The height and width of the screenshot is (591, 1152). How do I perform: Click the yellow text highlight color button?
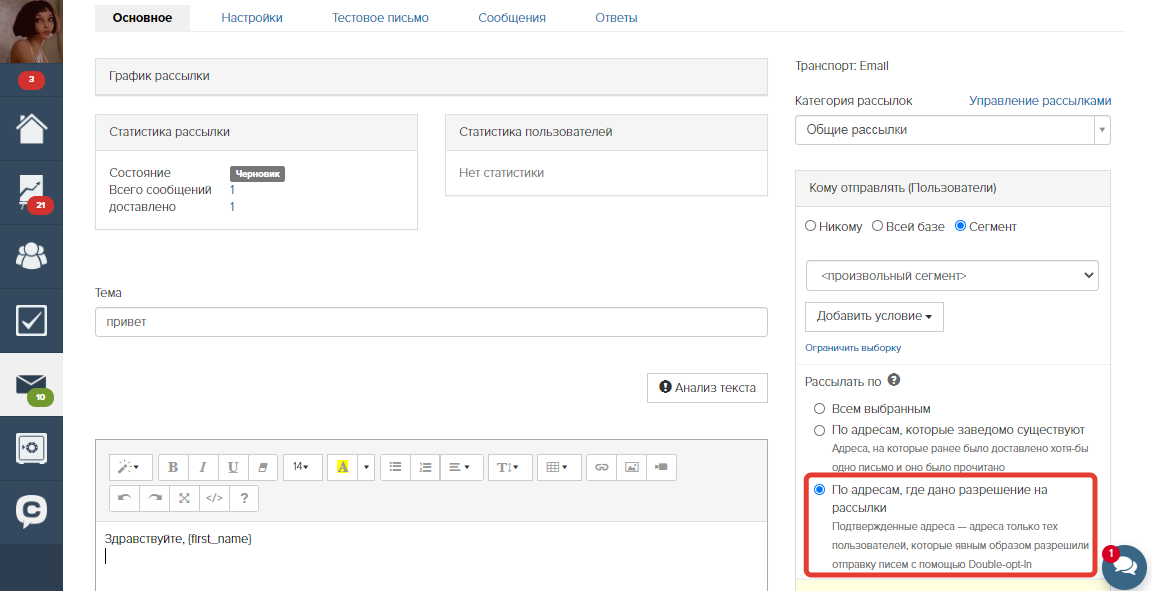point(342,467)
